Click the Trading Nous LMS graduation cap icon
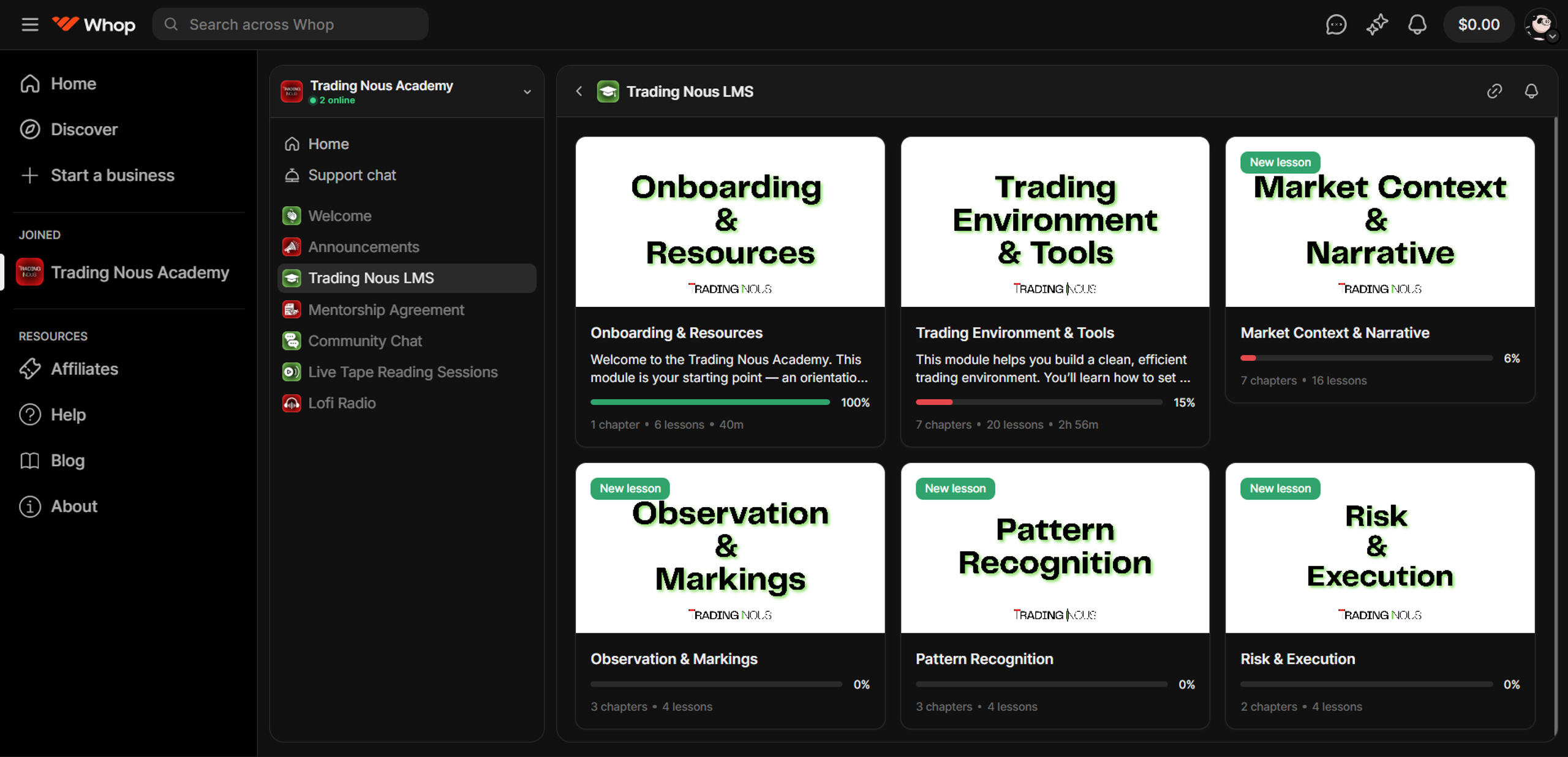 pyautogui.click(x=292, y=278)
